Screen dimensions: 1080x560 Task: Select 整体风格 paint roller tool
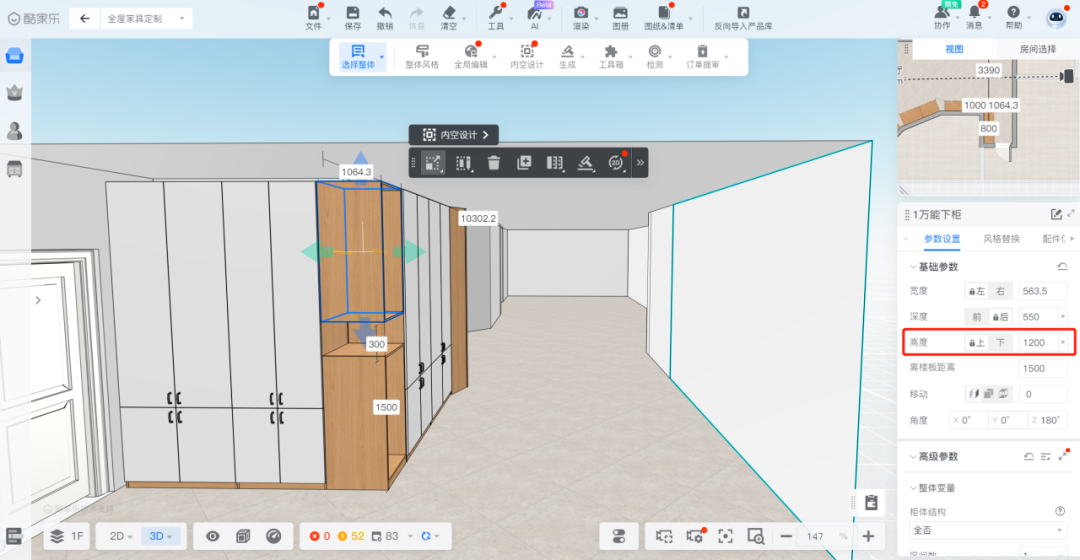[422, 56]
